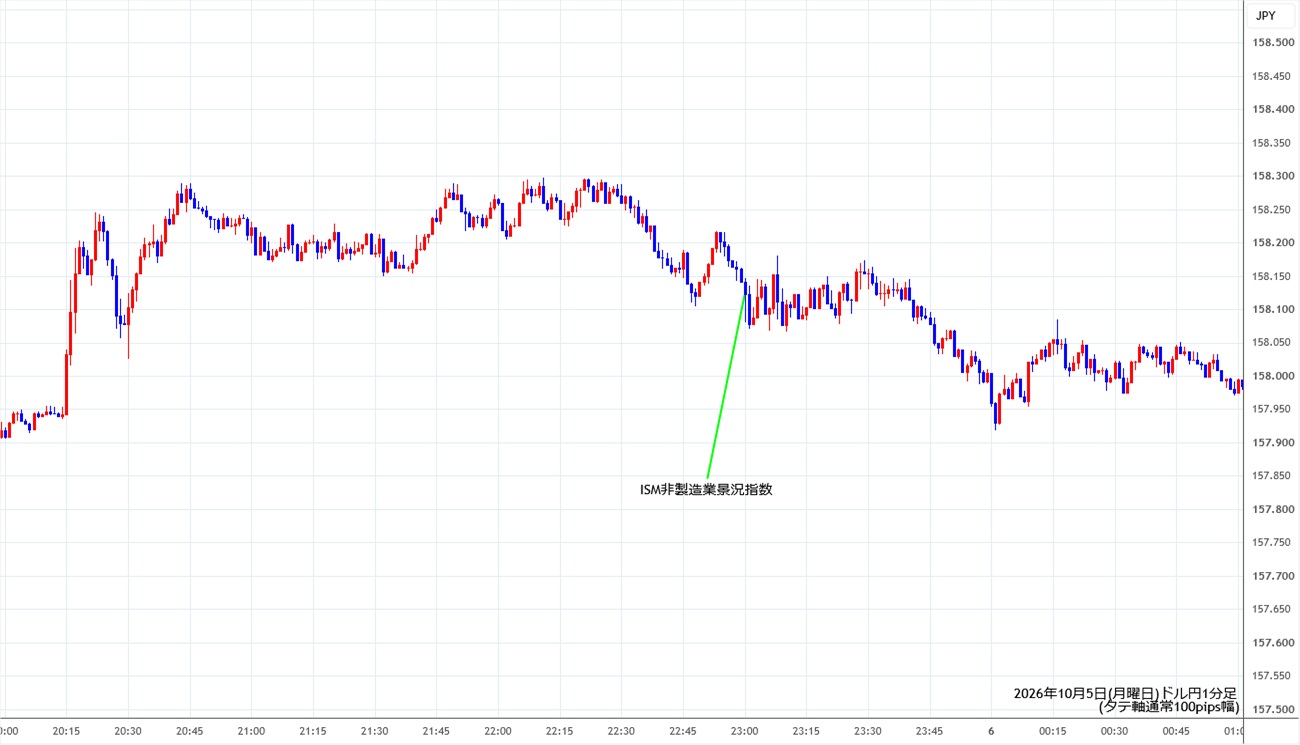The width and height of the screenshot is (1300, 745).
Task: Click the 158.500 price axis label
Action: [x=1274, y=42]
